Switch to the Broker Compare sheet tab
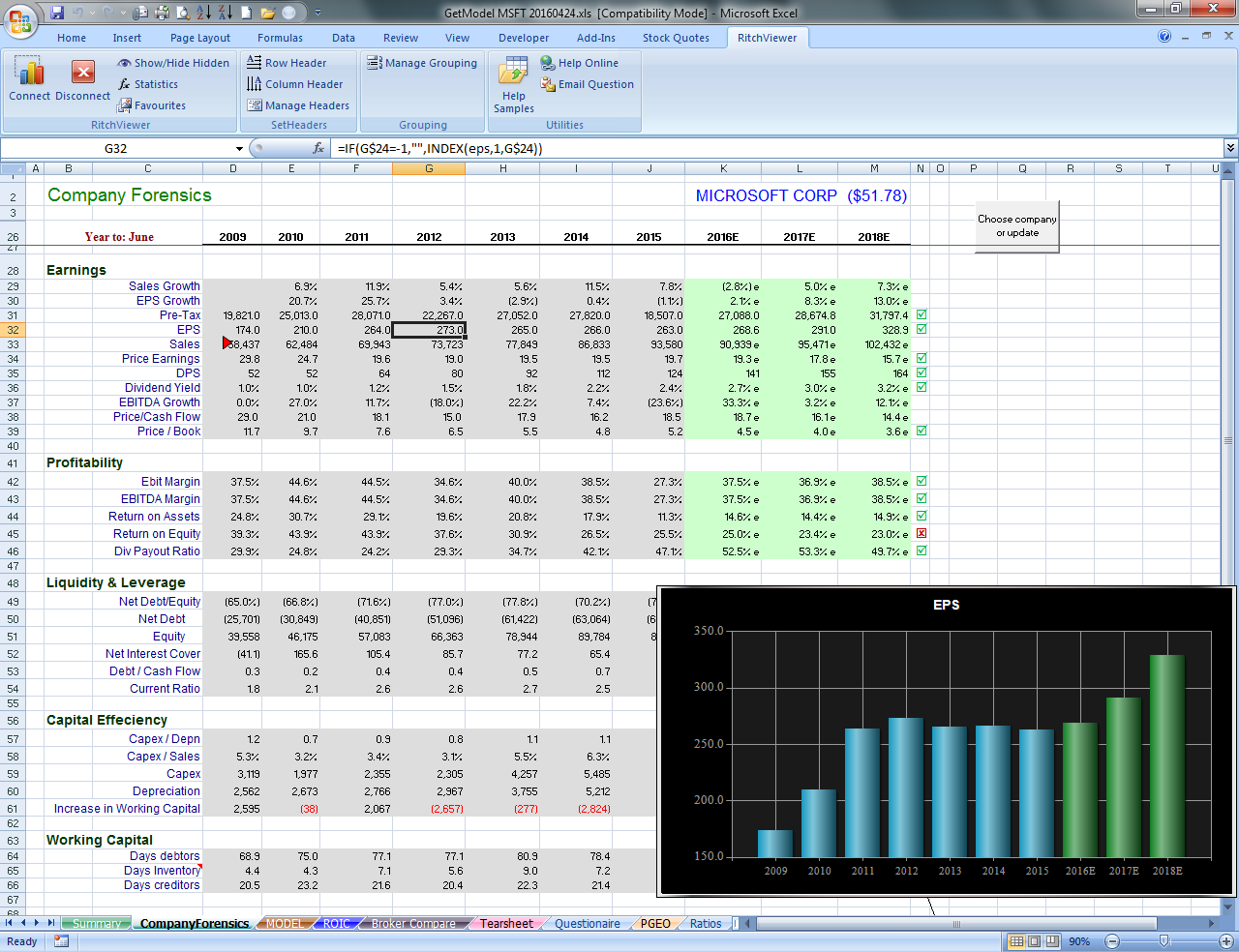Image resolution: width=1239 pixels, height=952 pixels. (x=413, y=924)
